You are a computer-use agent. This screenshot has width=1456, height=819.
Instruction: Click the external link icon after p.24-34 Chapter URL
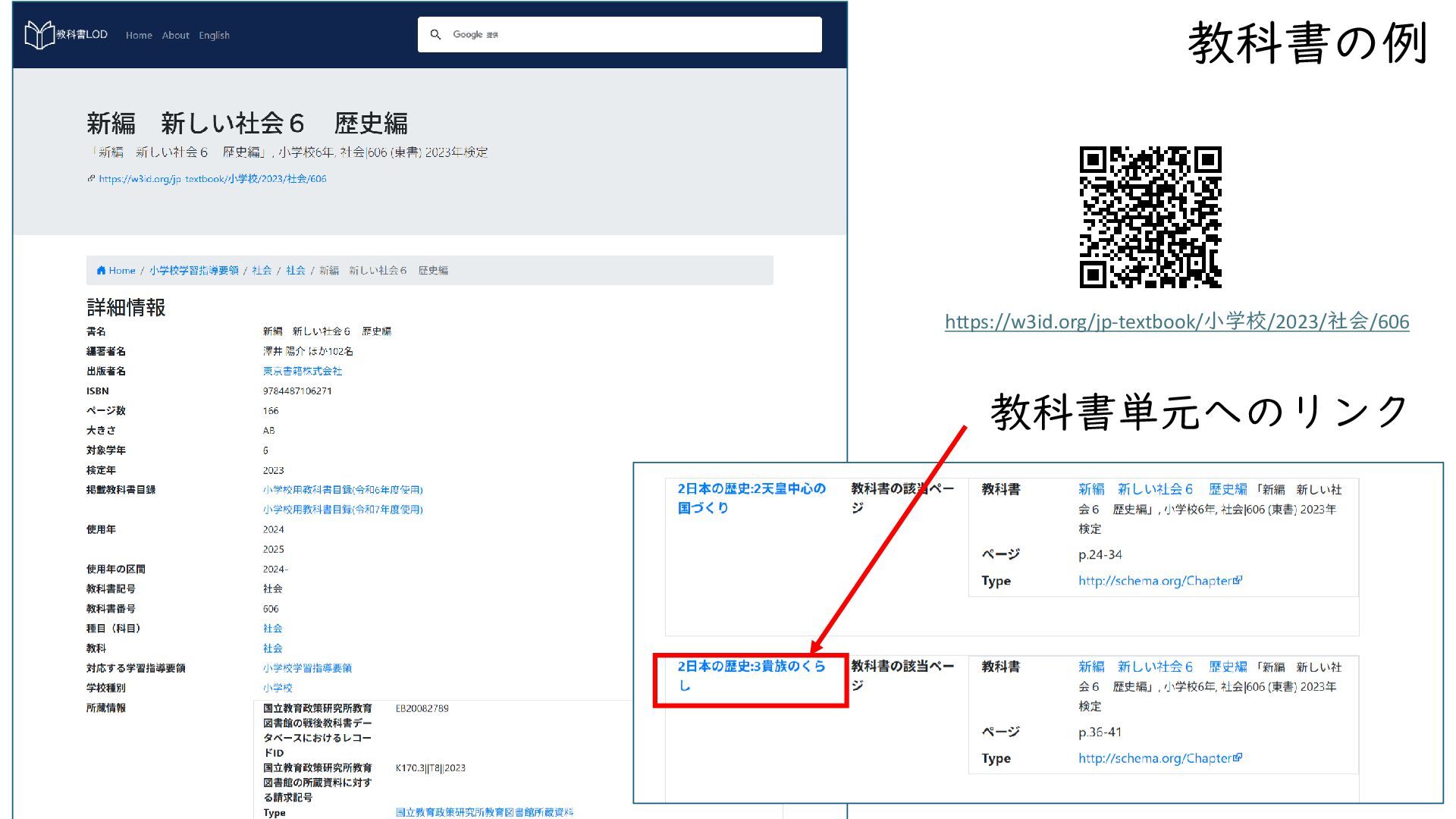tap(1238, 580)
